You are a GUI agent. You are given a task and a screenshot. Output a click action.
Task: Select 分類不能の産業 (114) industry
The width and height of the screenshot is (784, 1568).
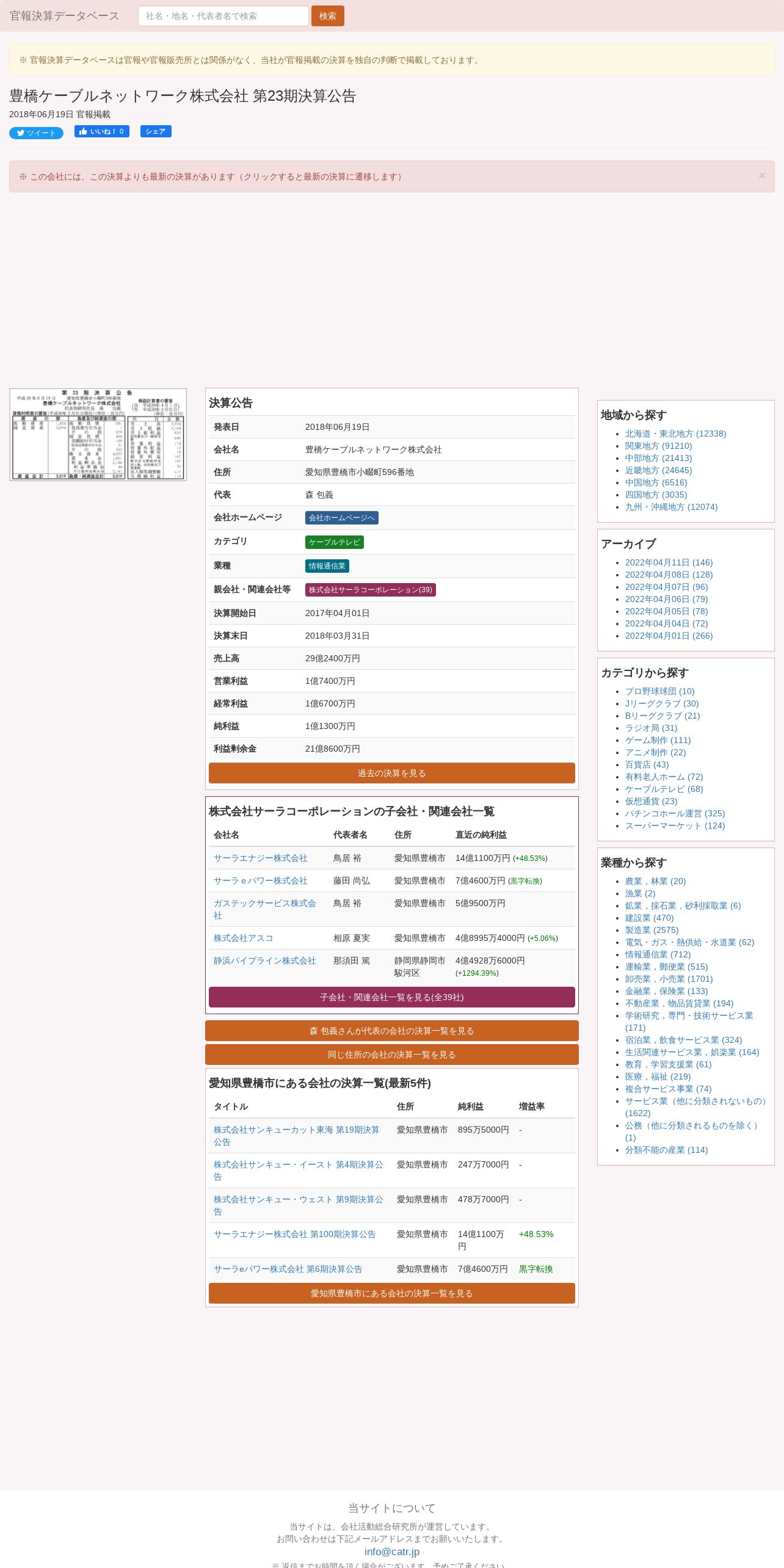(x=667, y=1150)
